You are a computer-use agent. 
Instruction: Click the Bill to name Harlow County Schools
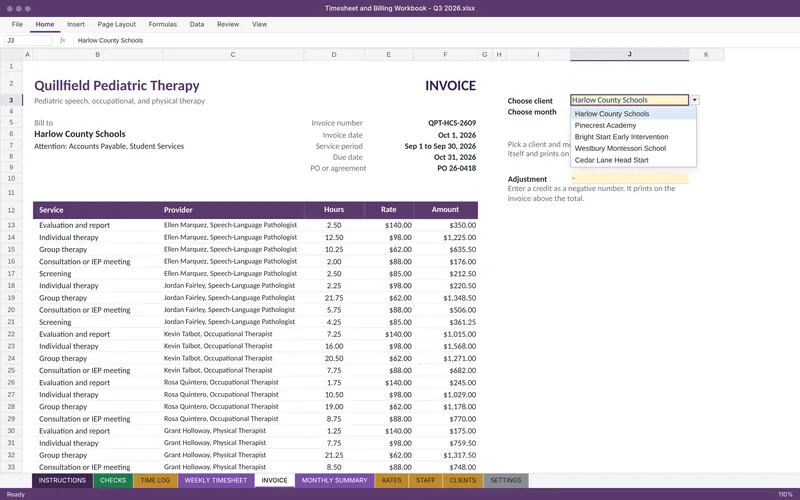(80, 134)
